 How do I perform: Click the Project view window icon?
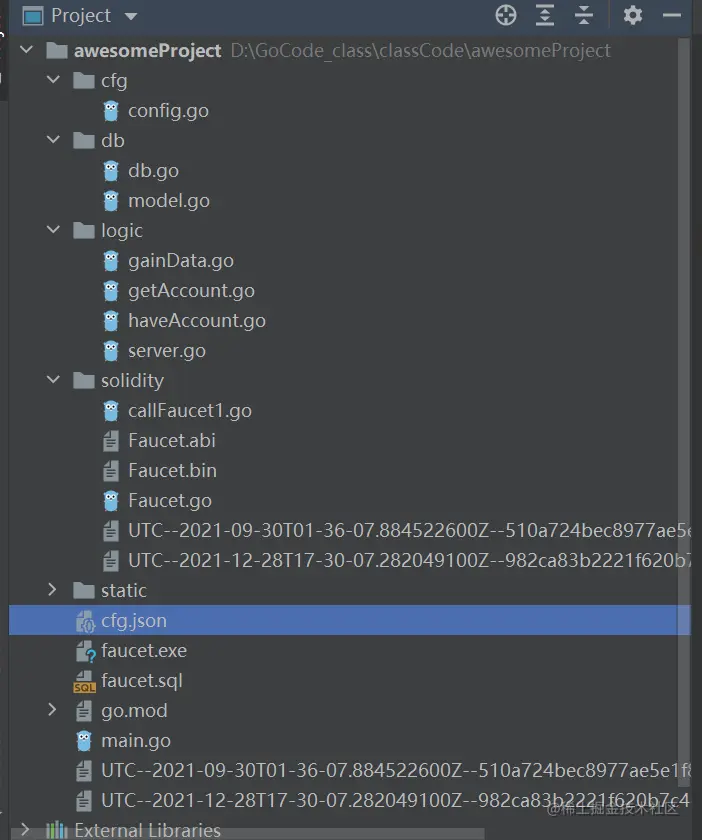click(x=33, y=16)
